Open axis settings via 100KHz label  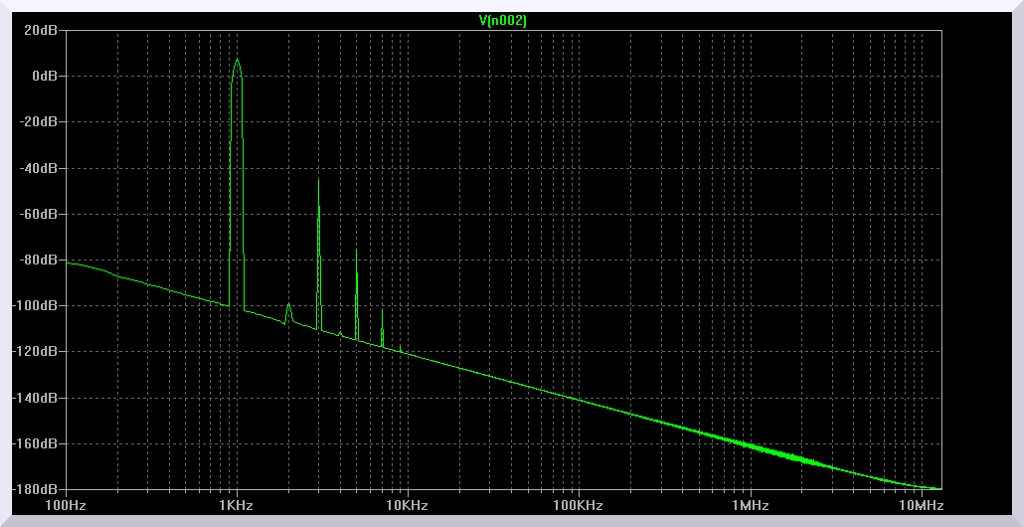pyautogui.click(x=578, y=506)
